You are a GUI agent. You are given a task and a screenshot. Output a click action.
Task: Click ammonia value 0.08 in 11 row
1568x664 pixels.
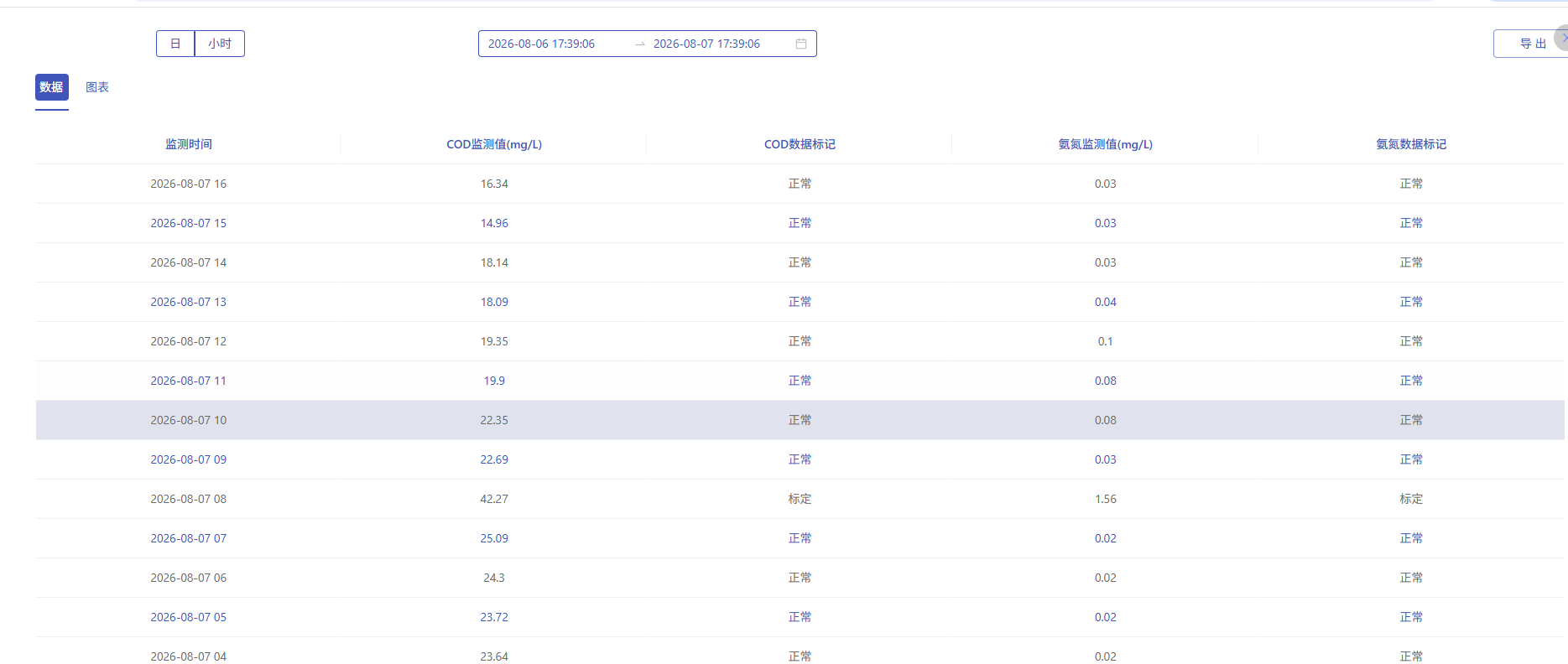coord(1106,381)
